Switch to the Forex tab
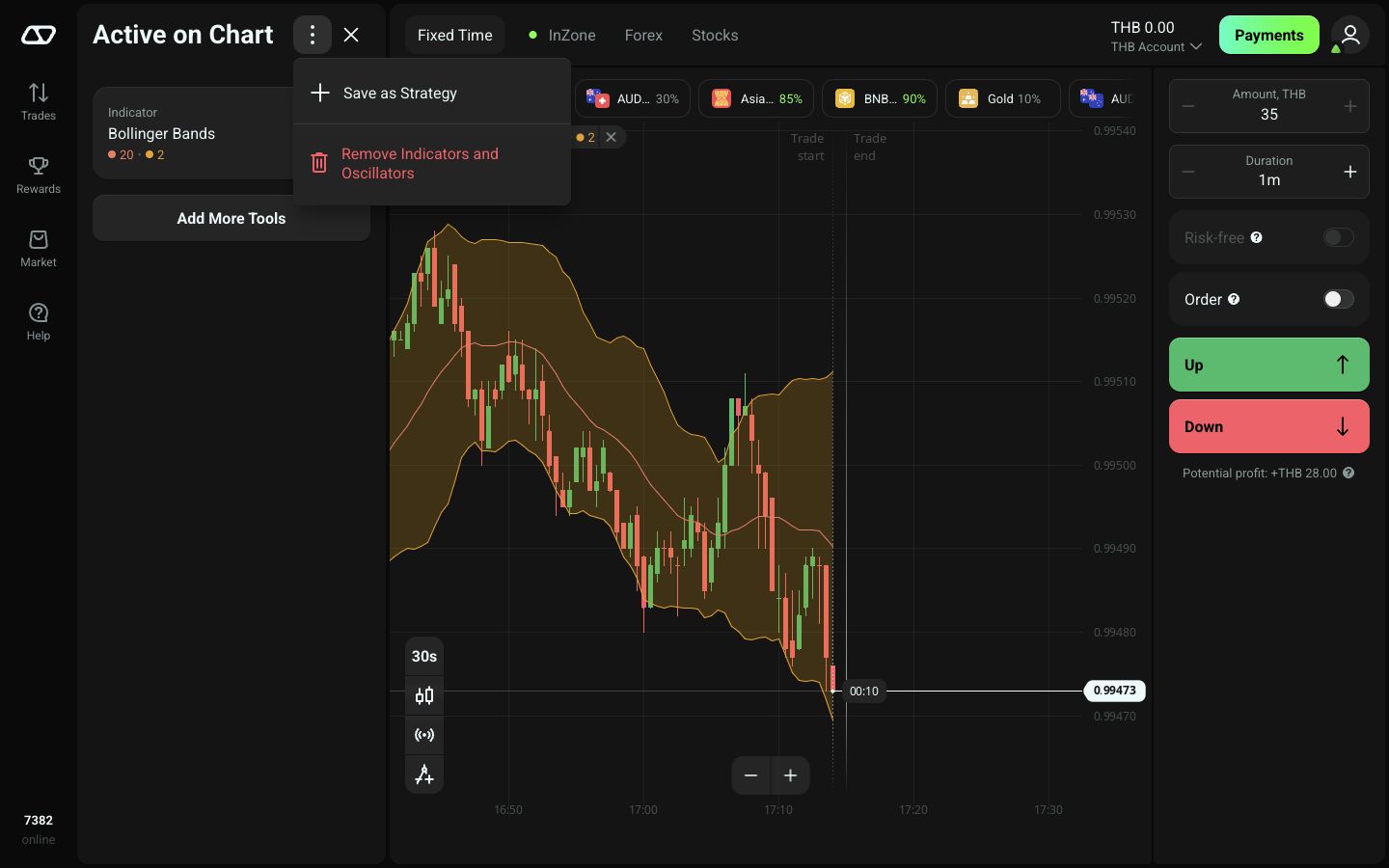Screen dimensions: 1389x868 (643, 35)
